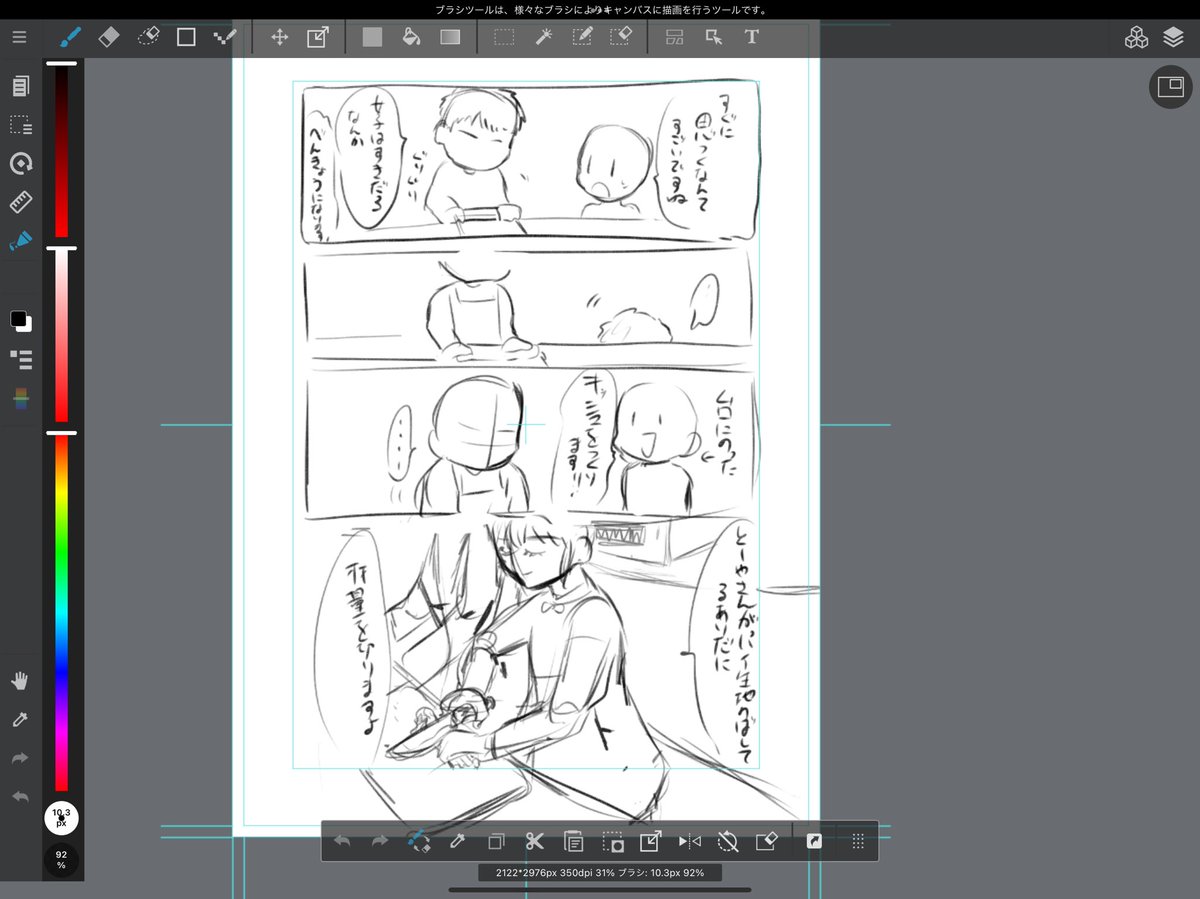The image size is (1200, 899).
Task: Select the selection pen tool
Action: click(582, 38)
